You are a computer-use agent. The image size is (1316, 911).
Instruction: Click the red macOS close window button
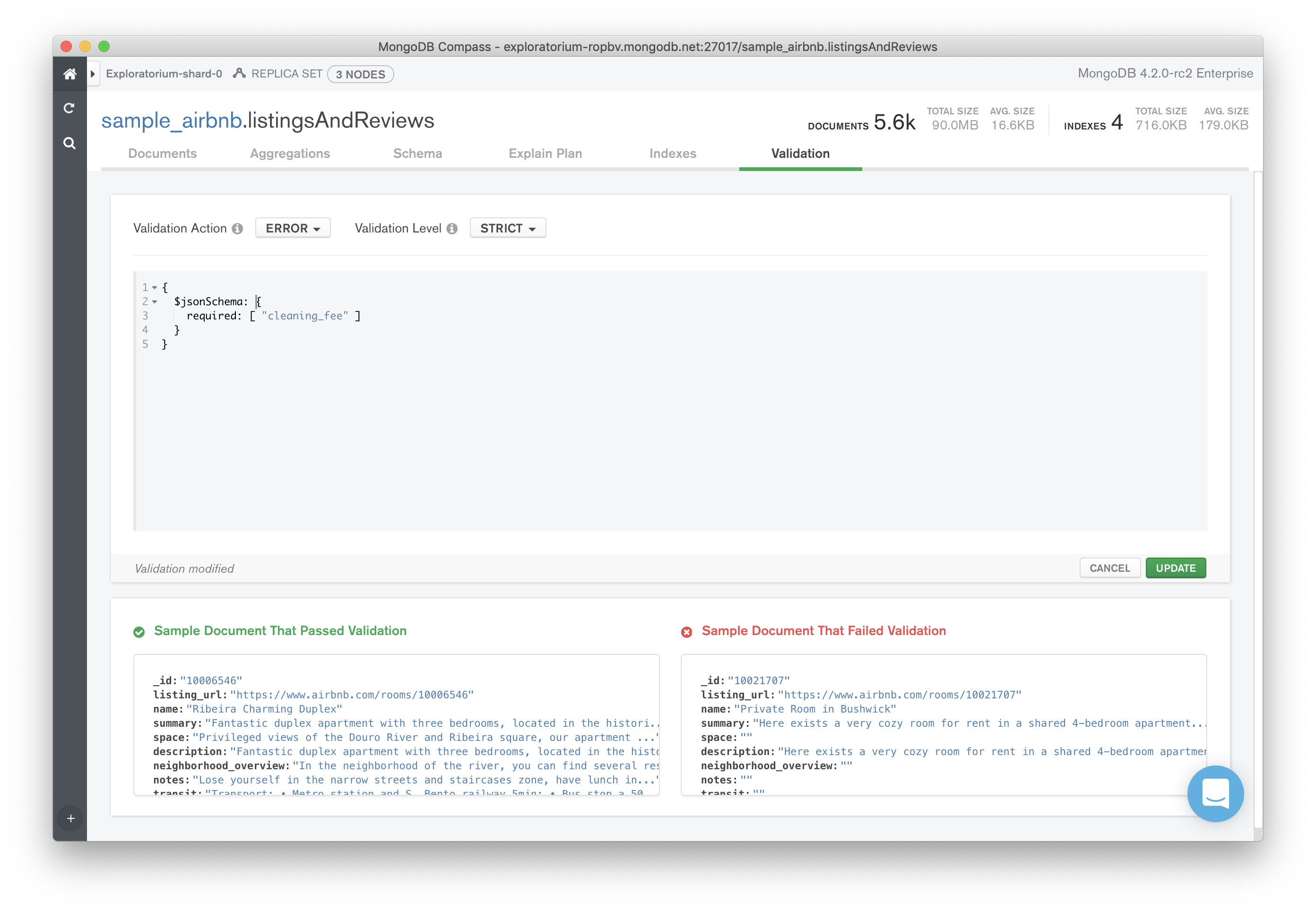pos(66,46)
